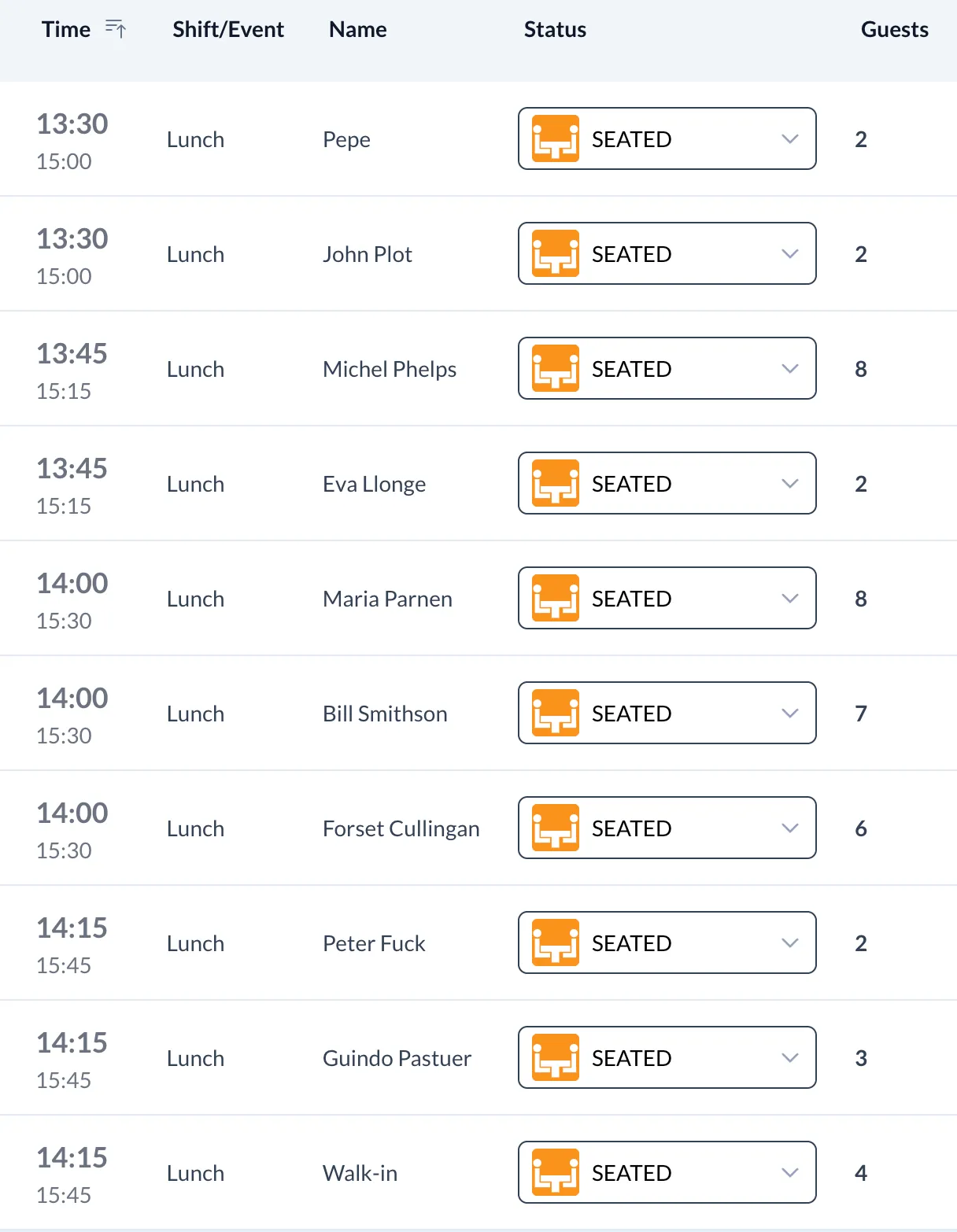The width and height of the screenshot is (957, 1232).
Task: Open the Michel Phelps reservation name
Action: coord(390,369)
